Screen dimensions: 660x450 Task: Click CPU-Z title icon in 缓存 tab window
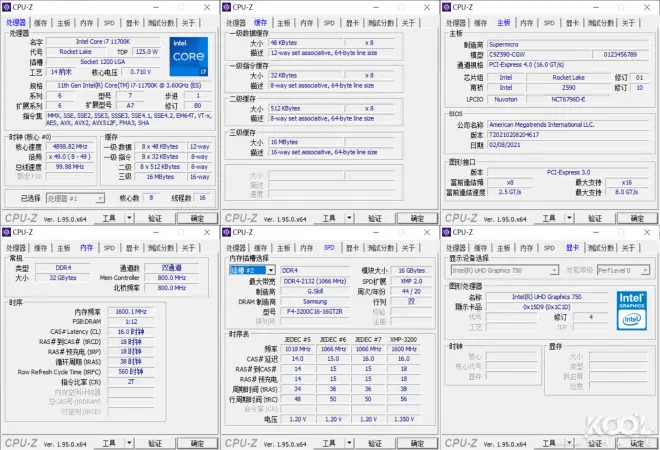coord(228,6)
